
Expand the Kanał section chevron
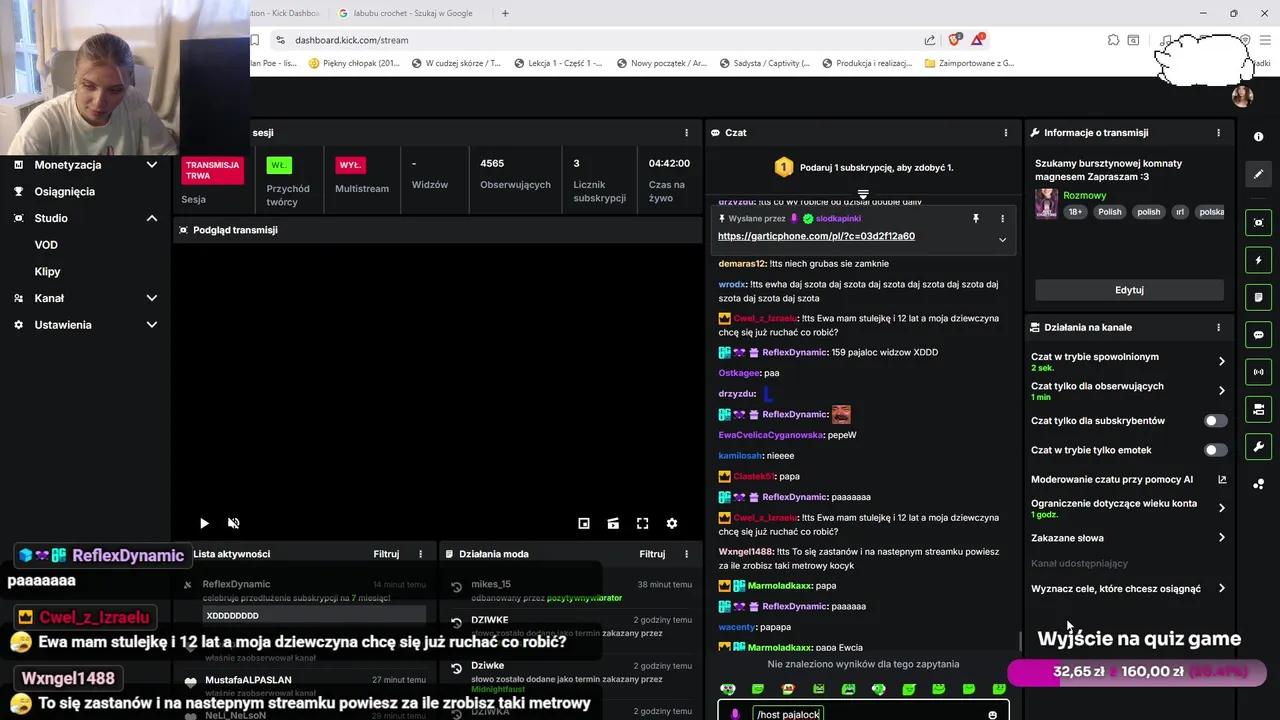coord(152,298)
